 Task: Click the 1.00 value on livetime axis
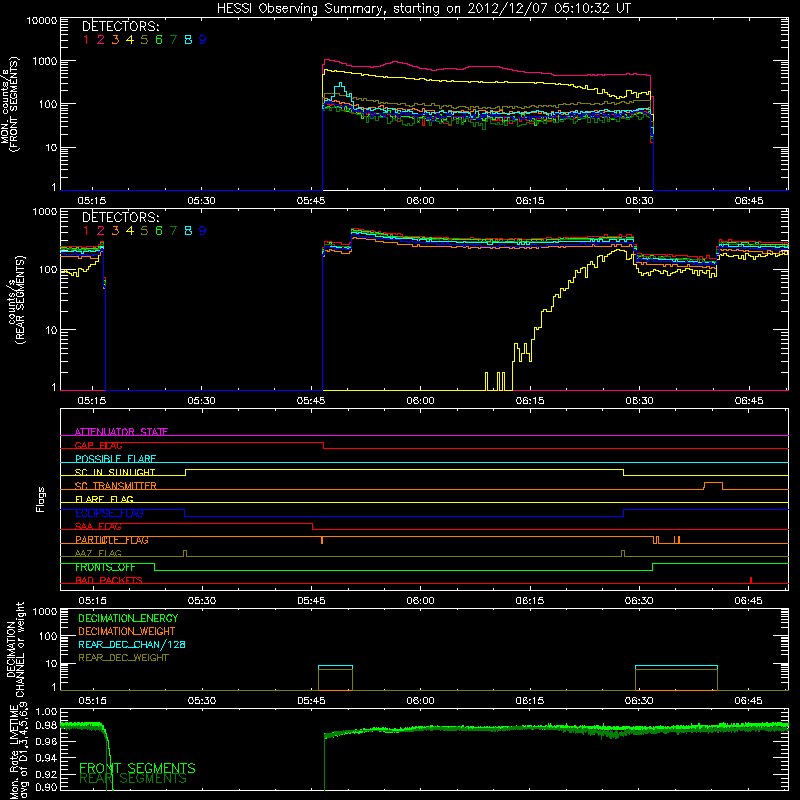(x=47, y=711)
